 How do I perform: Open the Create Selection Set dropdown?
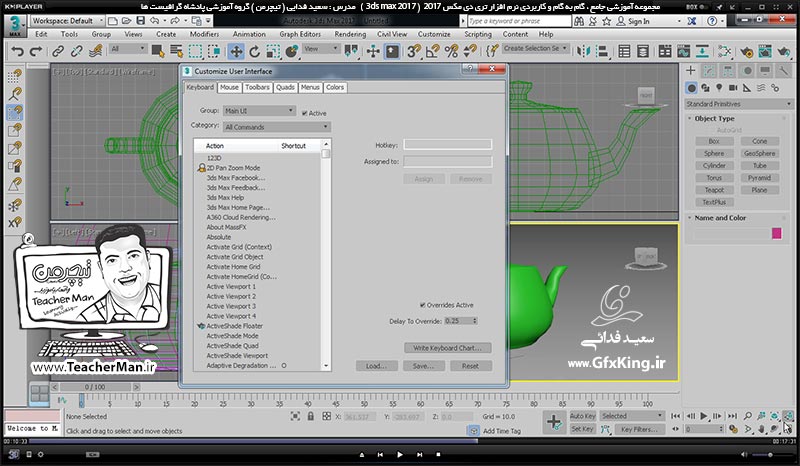point(536,48)
